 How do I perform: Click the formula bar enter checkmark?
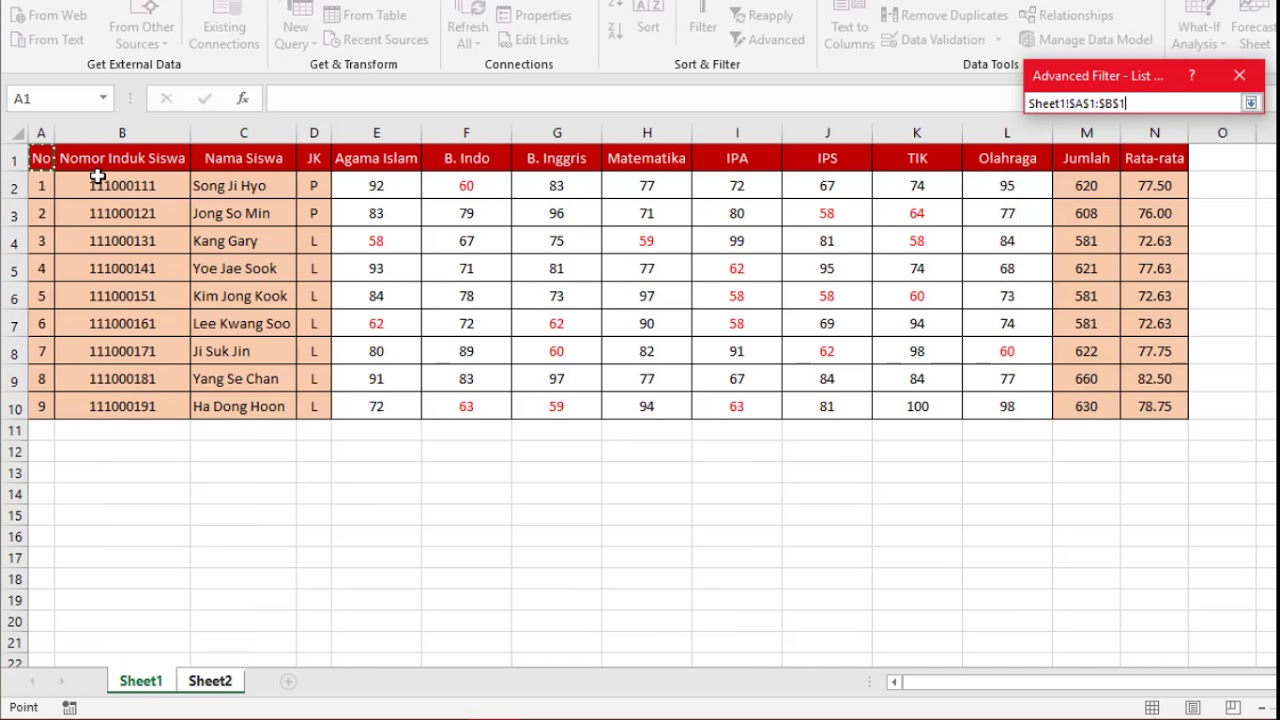click(205, 99)
